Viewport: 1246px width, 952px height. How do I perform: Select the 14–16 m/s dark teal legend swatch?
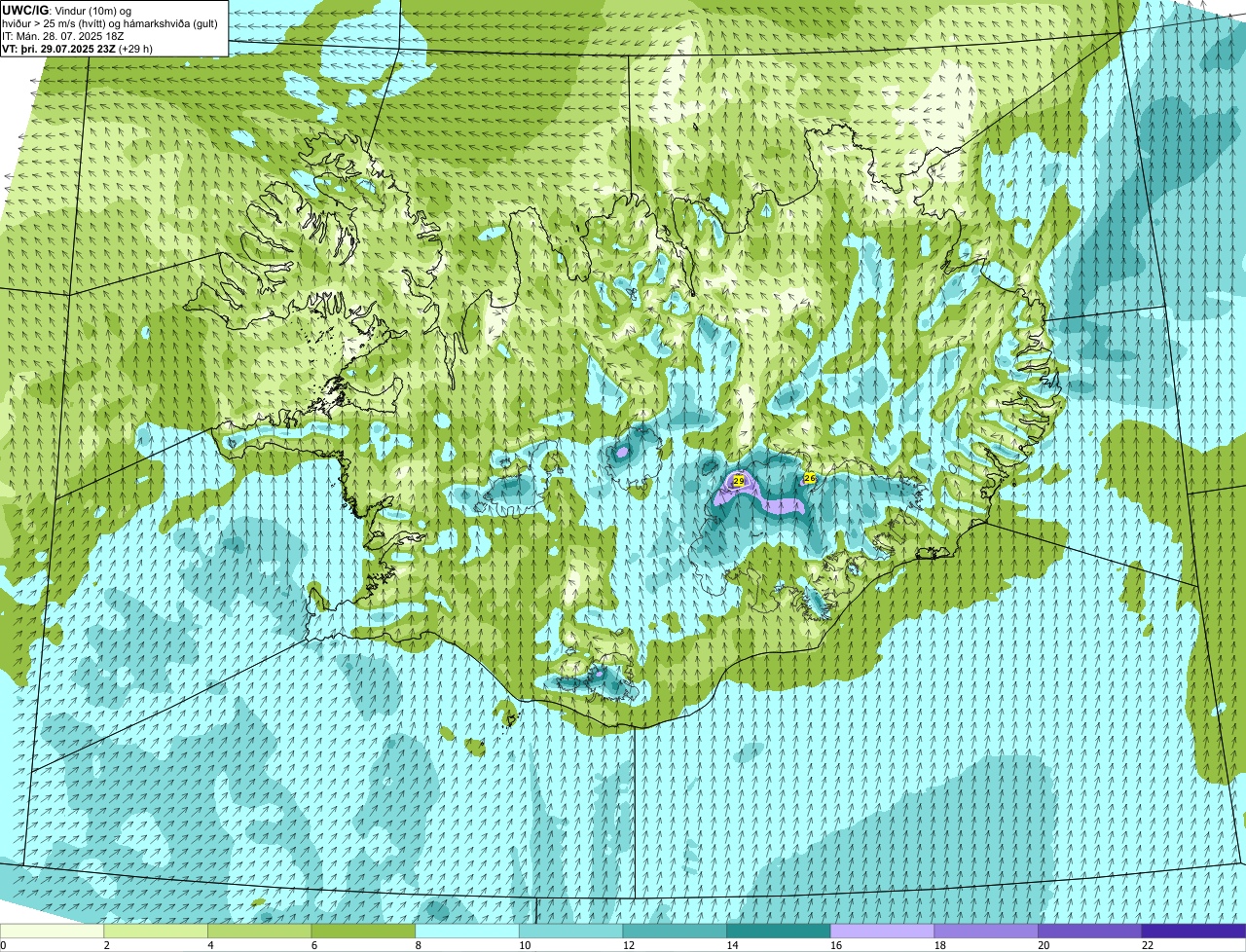pos(779,931)
